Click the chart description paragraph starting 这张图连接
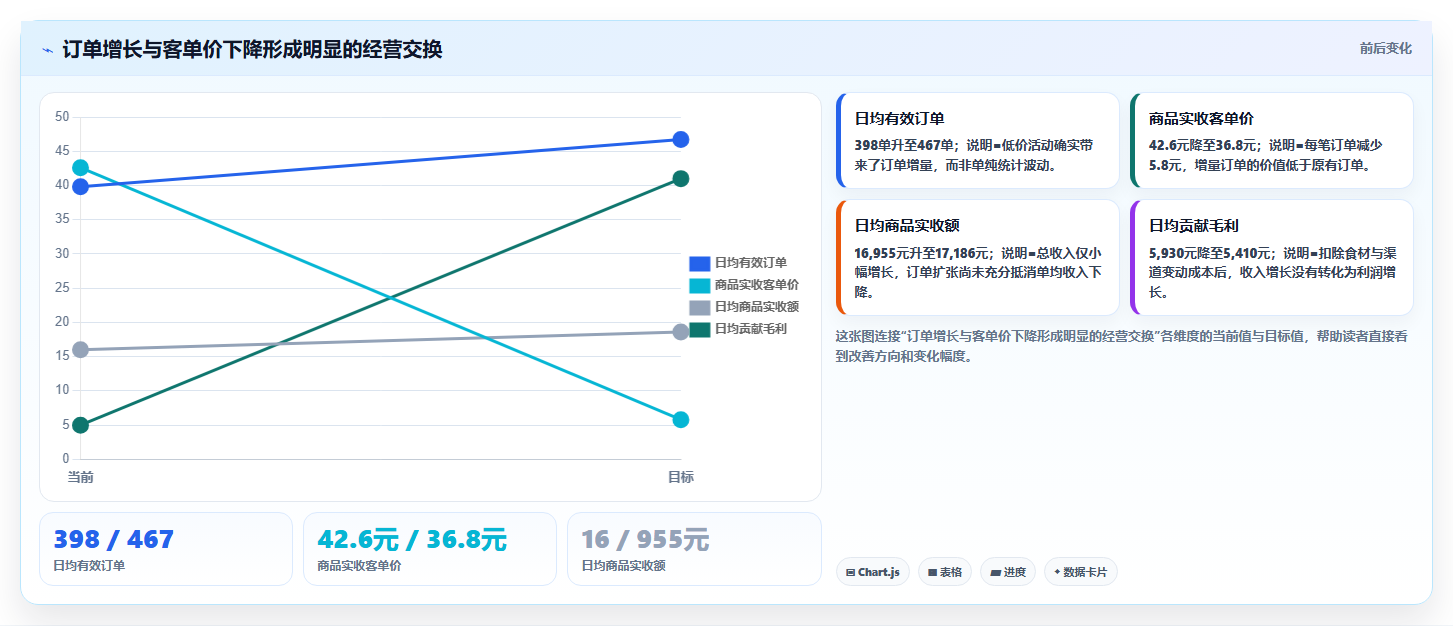Viewport: 1453px width, 626px height. pyautogui.click(x=1122, y=346)
